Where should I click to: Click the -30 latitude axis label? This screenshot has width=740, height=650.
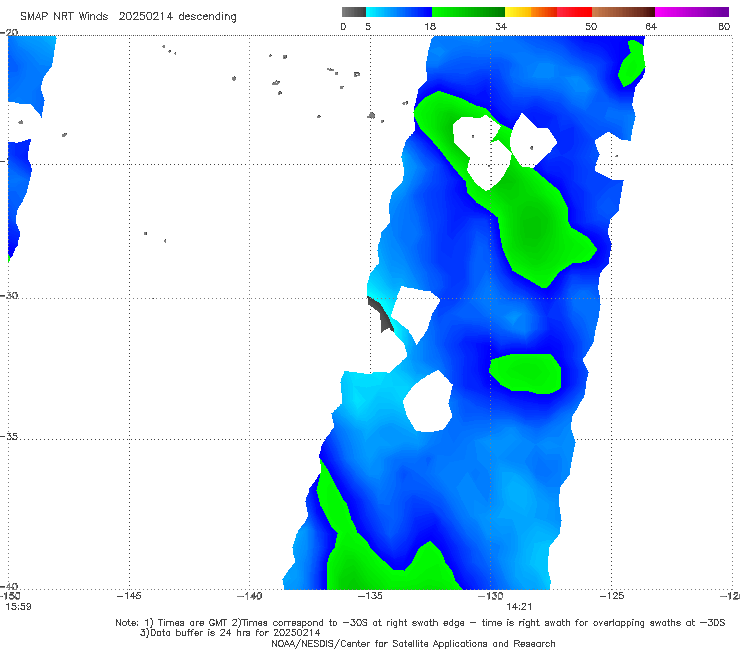point(9,295)
